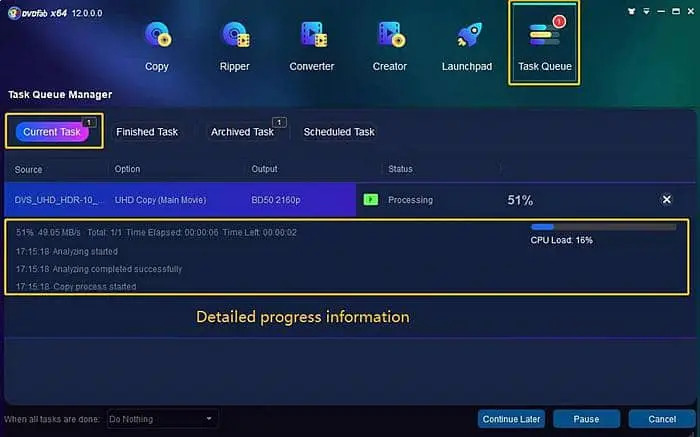This screenshot has width=700, height=437.
Task: Open the 'Do Nothing' dropdown
Action: click(162, 419)
